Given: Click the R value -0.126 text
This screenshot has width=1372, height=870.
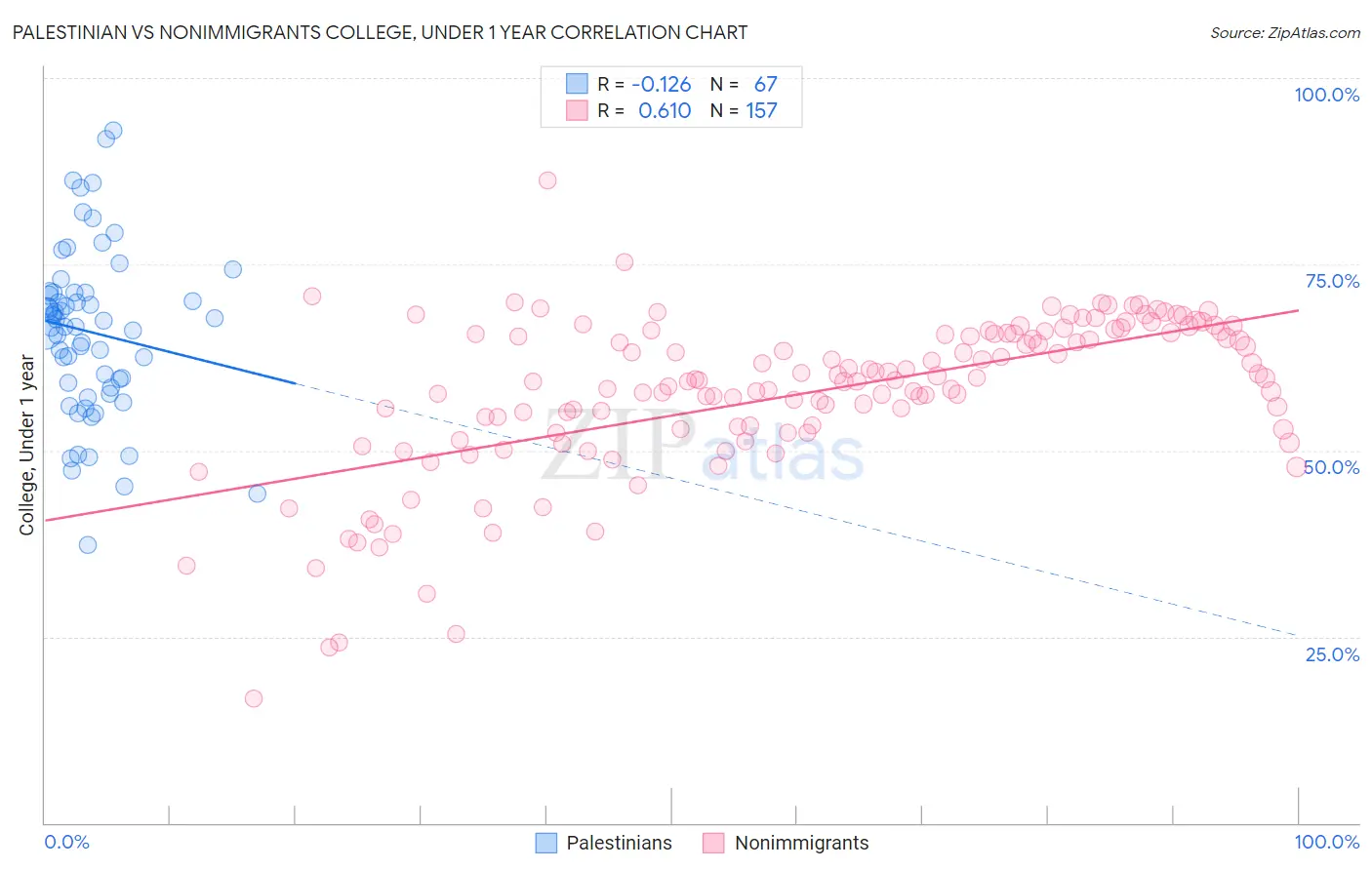Looking at the screenshot, I should coord(662,84).
